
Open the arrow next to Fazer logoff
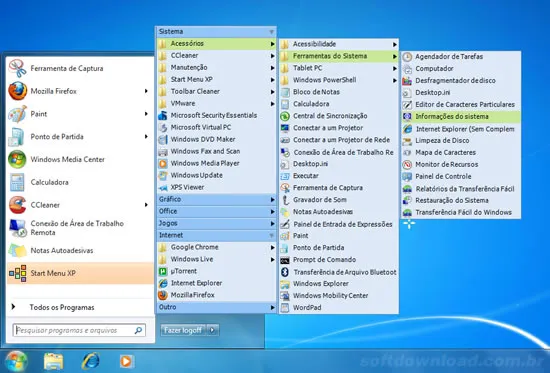[x=213, y=330]
